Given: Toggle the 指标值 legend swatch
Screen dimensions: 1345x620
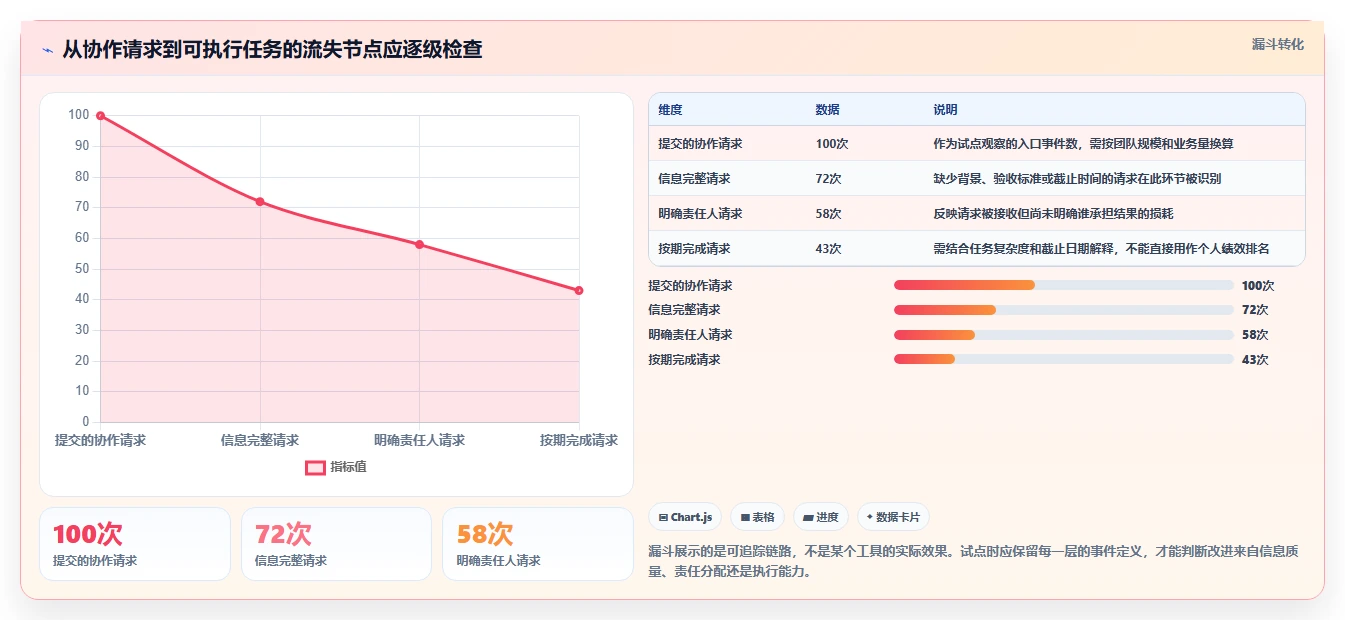Looking at the screenshot, I should pos(315,467).
